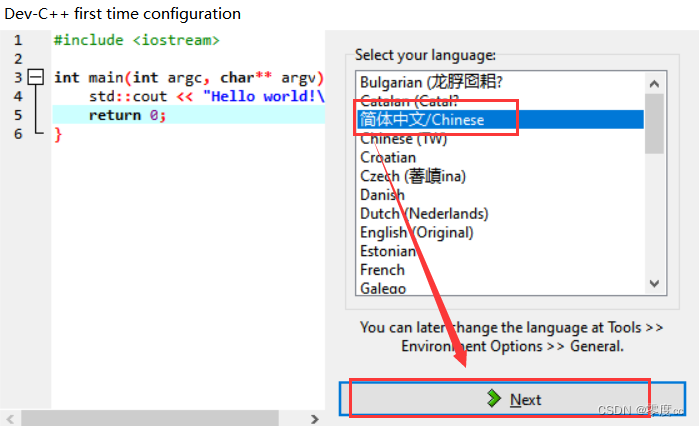
Task: Select Dutch (Nederlands) language
Action: point(500,213)
